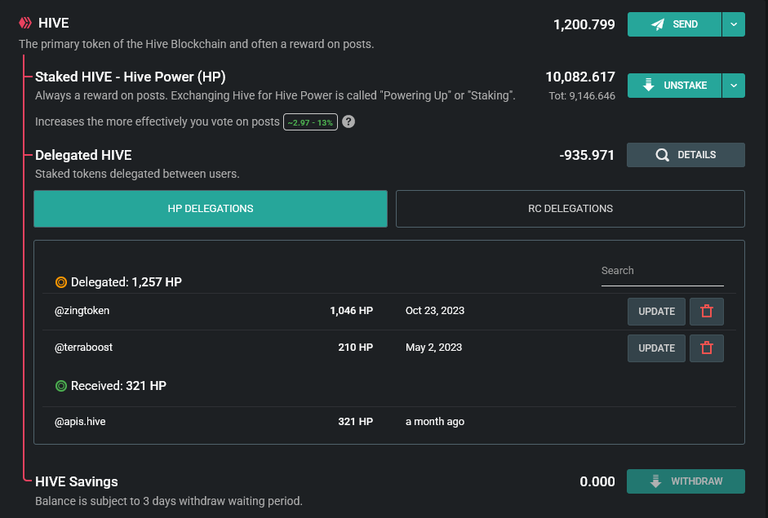The height and width of the screenshot is (518, 768).
Task: Click the 'Delegated HIVE' heading
Action: 83,155
